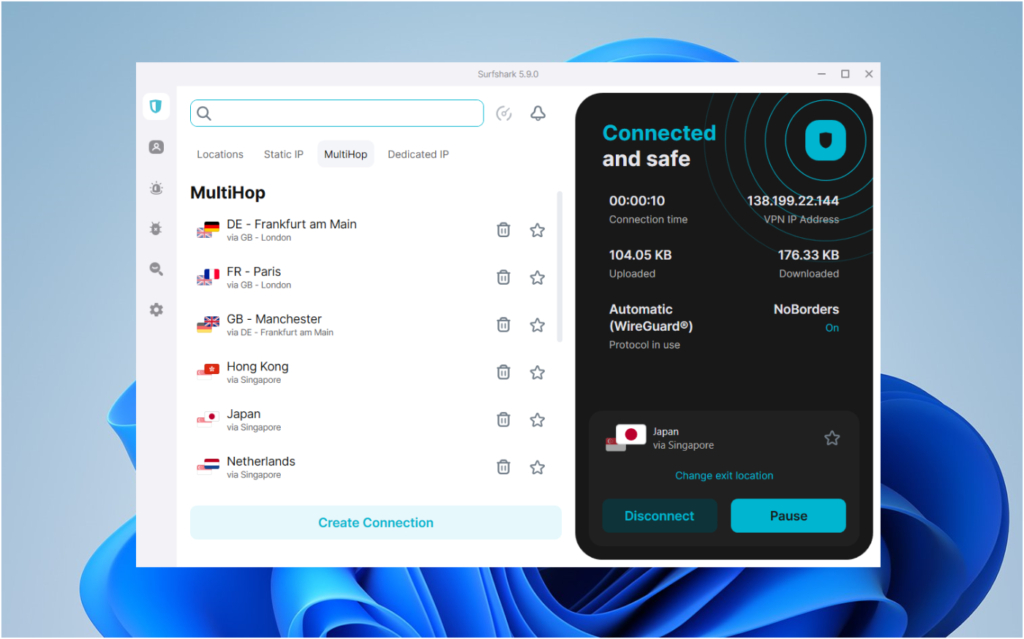This screenshot has width=1024, height=639.
Task: Select the Dedicated IP tab
Action: point(417,154)
